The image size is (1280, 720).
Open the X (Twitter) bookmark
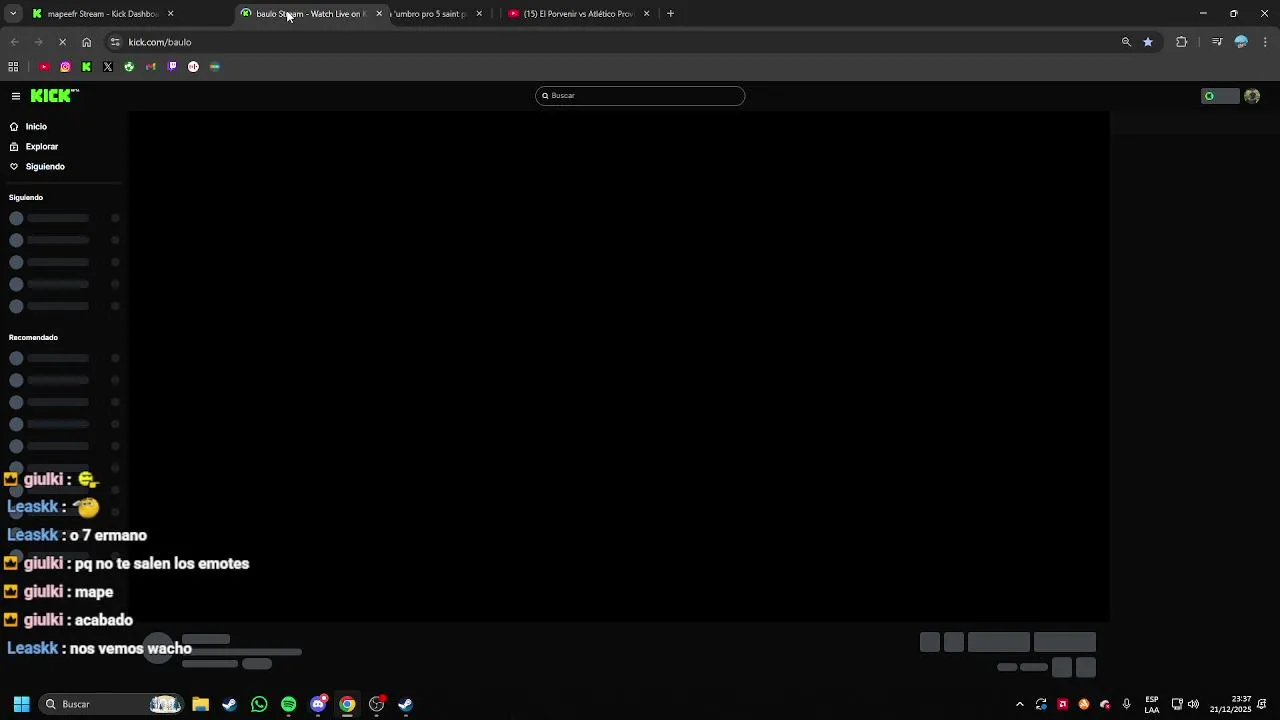[108, 67]
